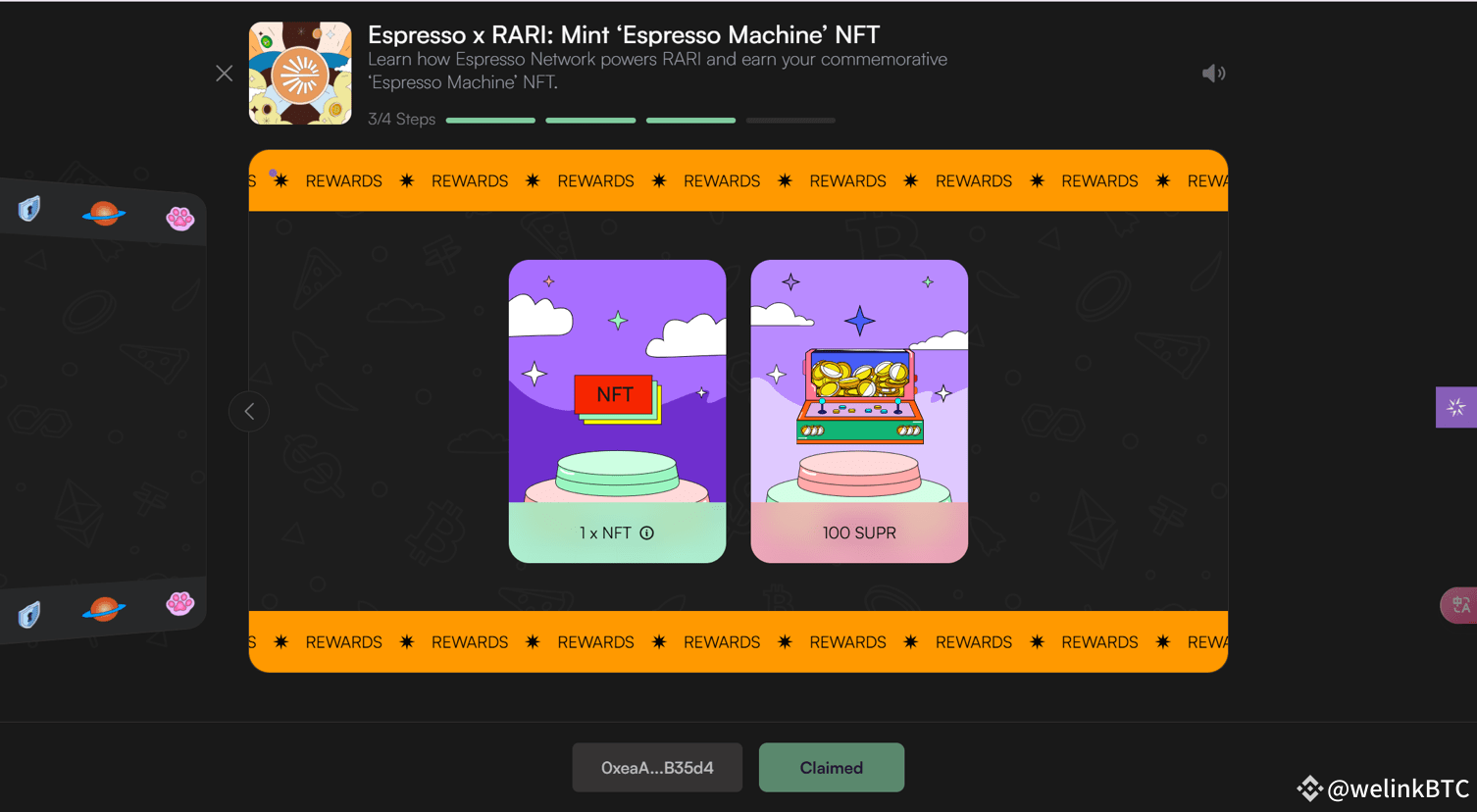Mute the audio using the speaker icon
The height and width of the screenshot is (812, 1477).
[x=1213, y=73]
